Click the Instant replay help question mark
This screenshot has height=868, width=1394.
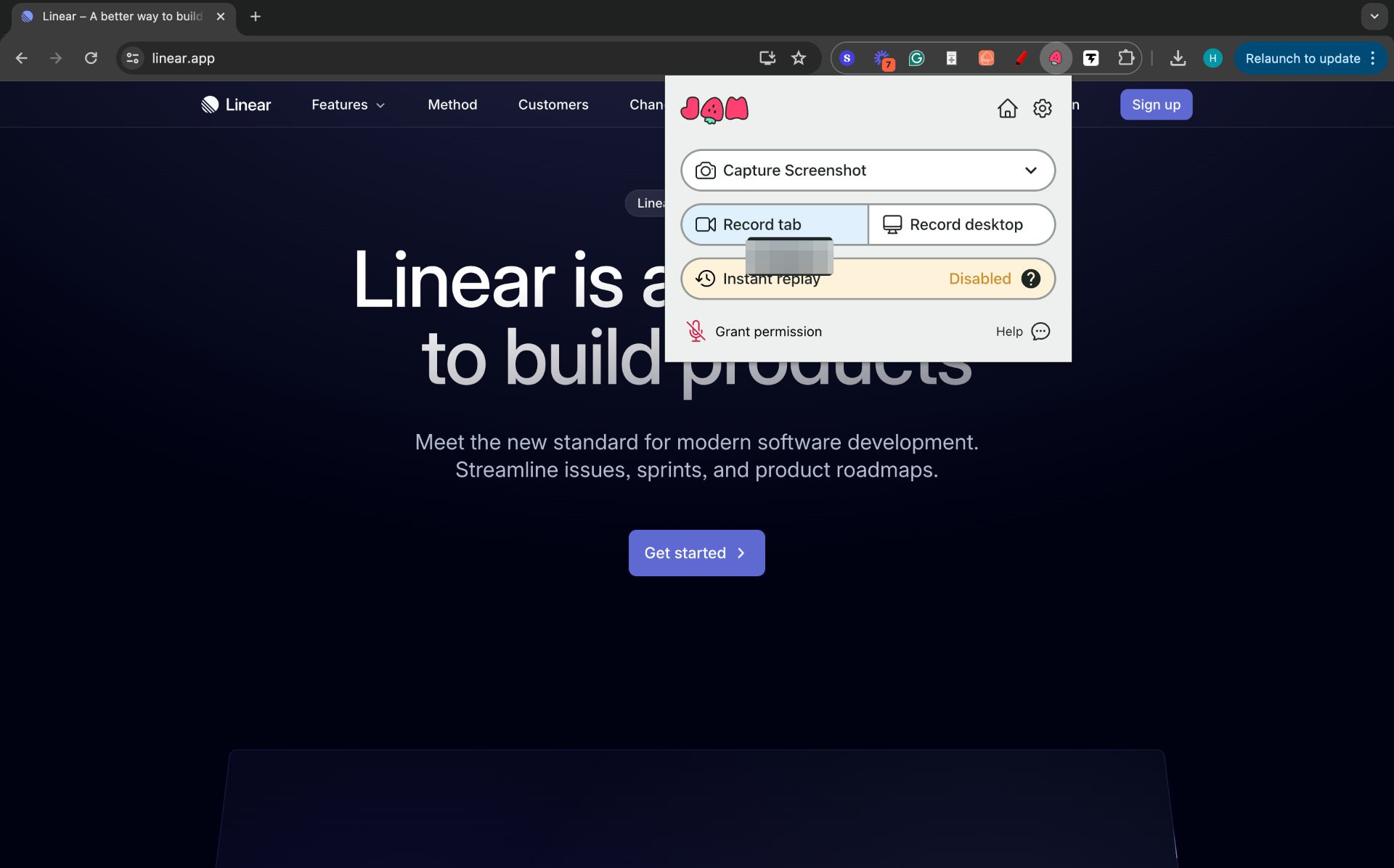1030,279
